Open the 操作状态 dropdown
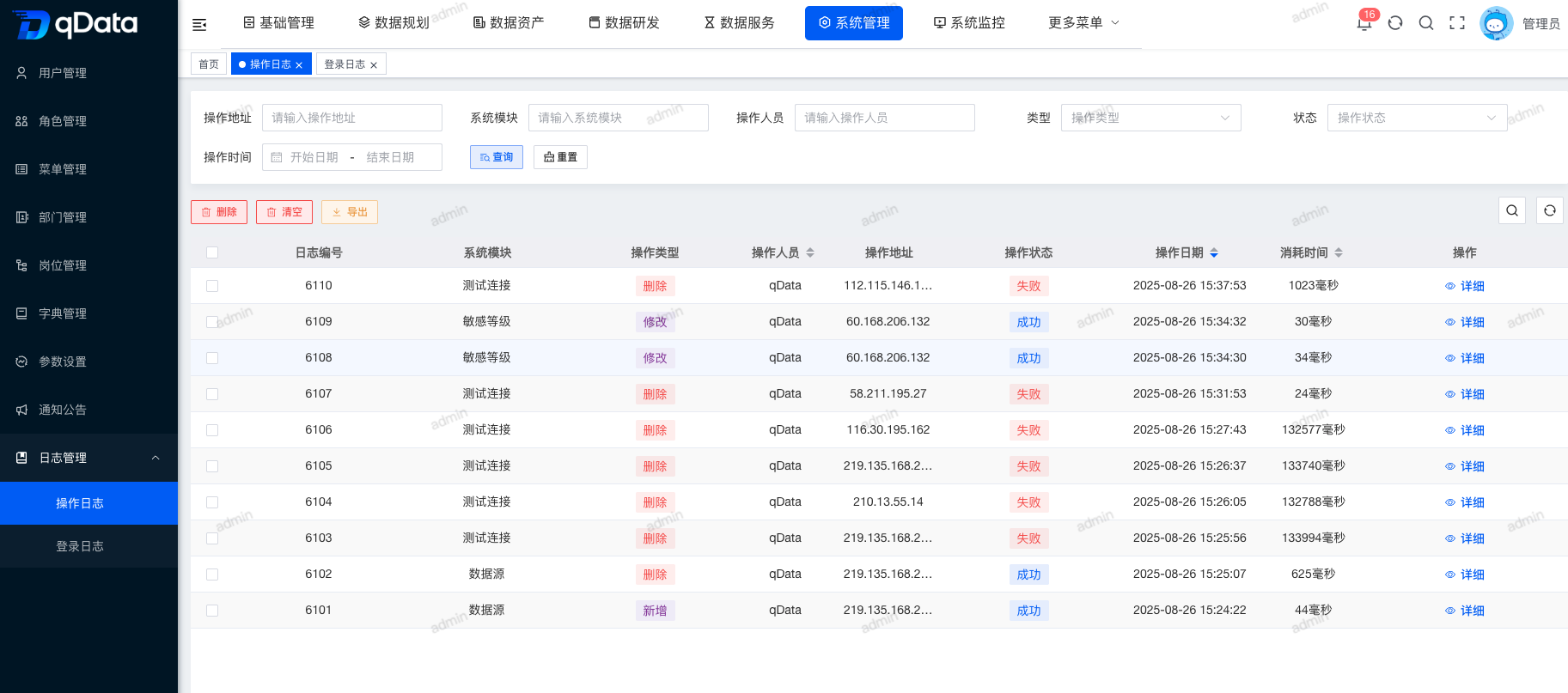The image size is (1568, 693). coord(1417,118)
